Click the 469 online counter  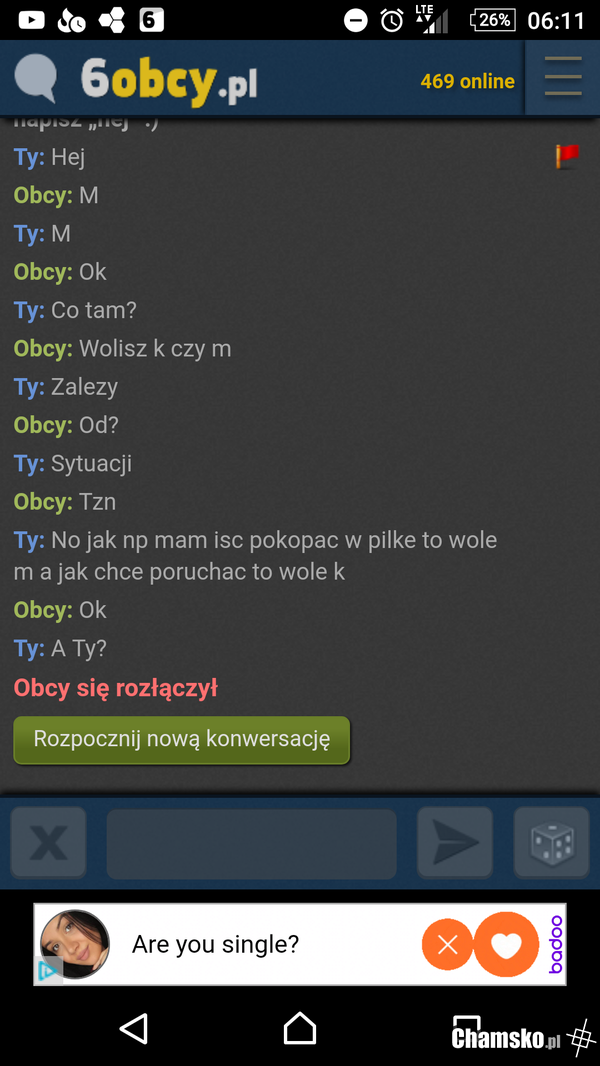tap(467, 82)
